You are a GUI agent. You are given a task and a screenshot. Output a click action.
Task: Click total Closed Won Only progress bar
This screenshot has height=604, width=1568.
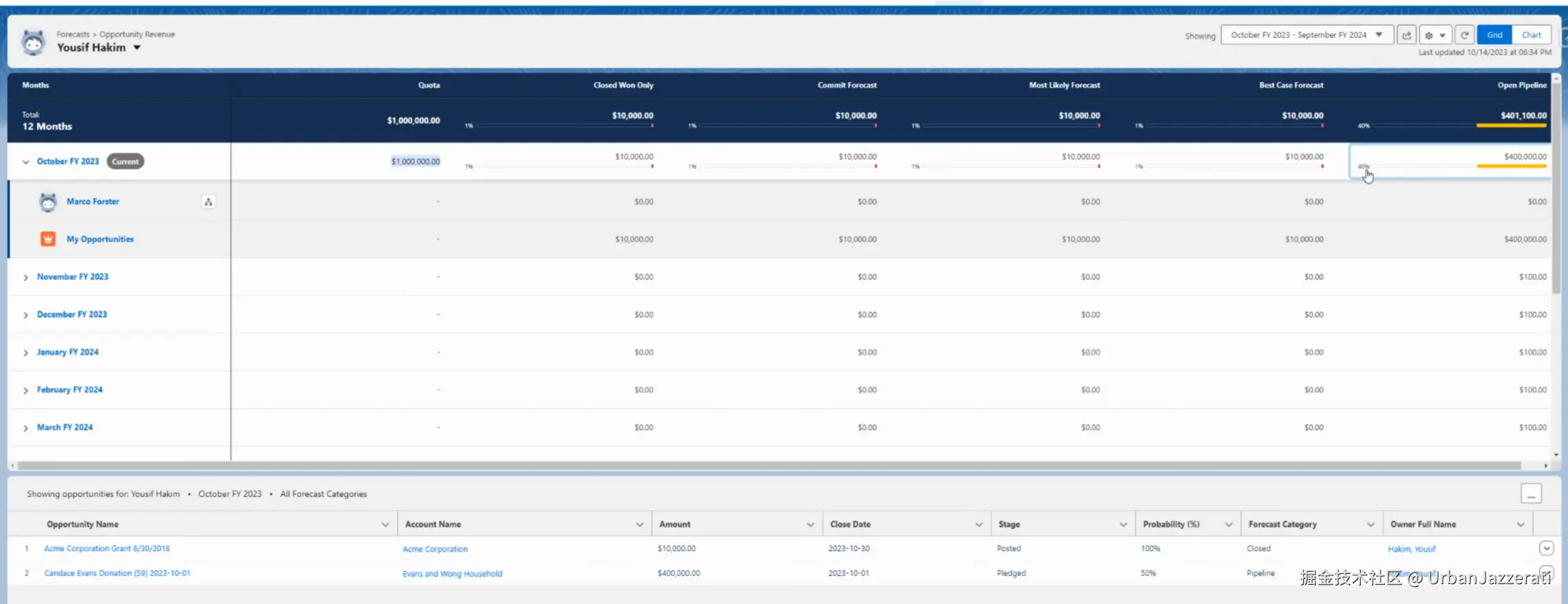[565, 125]
